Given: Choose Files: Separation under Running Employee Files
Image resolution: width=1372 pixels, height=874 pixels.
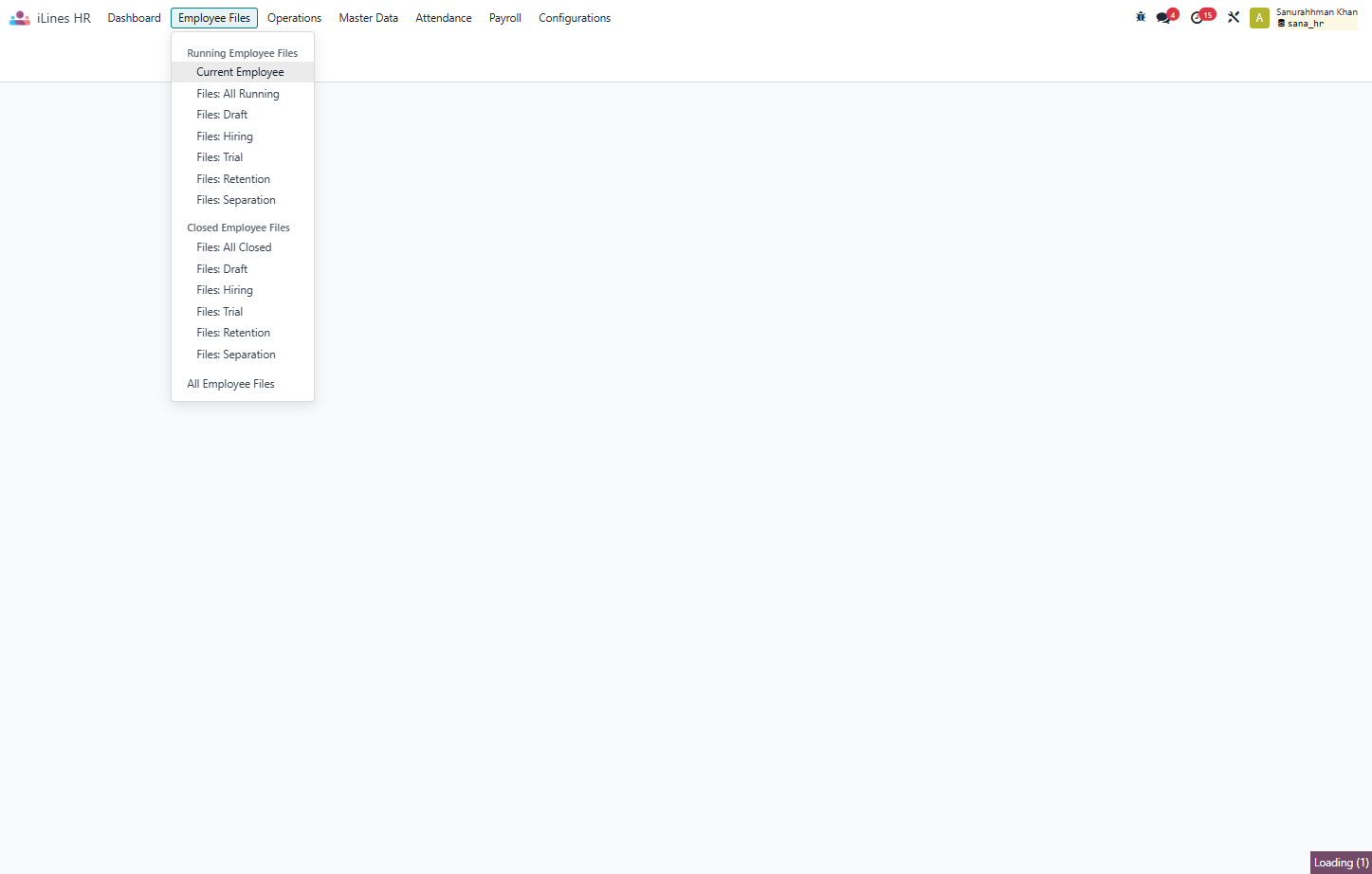Looking at the screenshot, I should pos(243,200).
